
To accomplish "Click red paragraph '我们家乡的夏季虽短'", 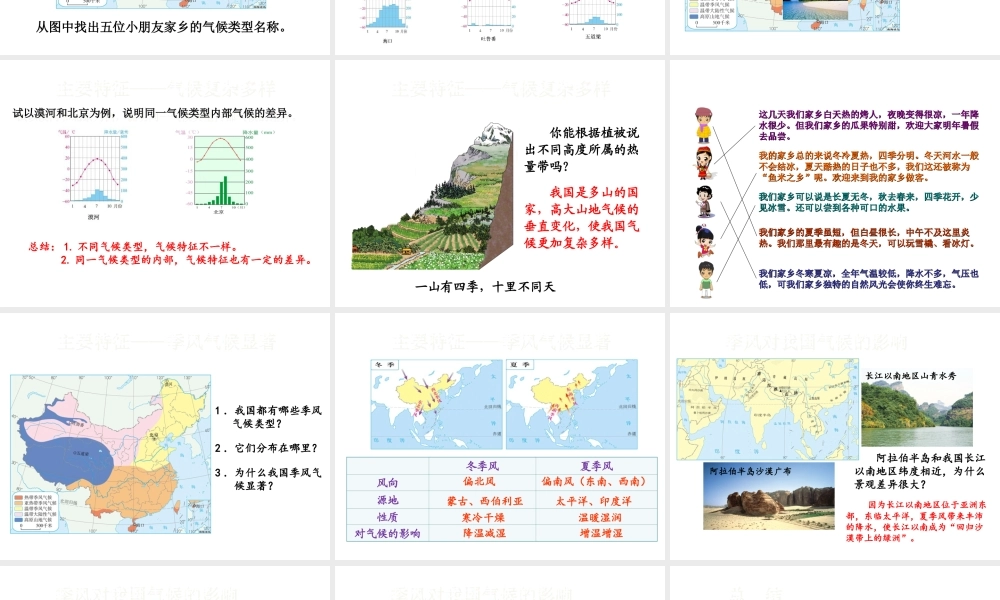I will click(866, 238).
